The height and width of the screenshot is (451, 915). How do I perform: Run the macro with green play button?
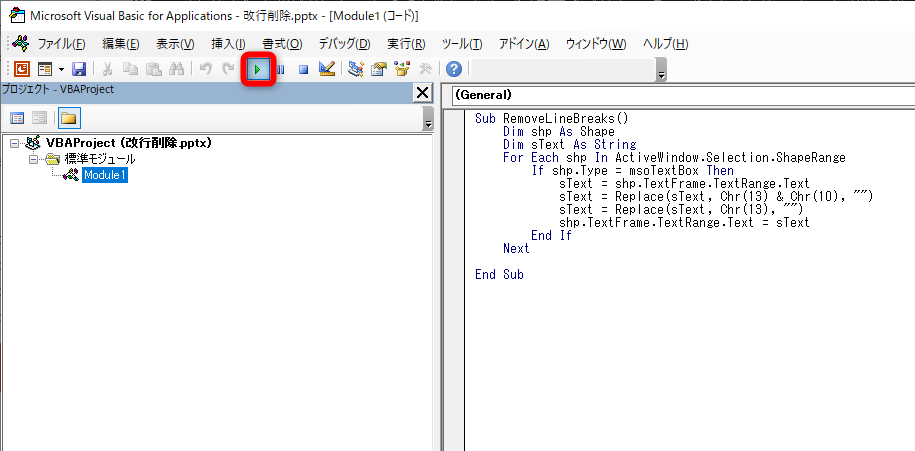point(257,70)
